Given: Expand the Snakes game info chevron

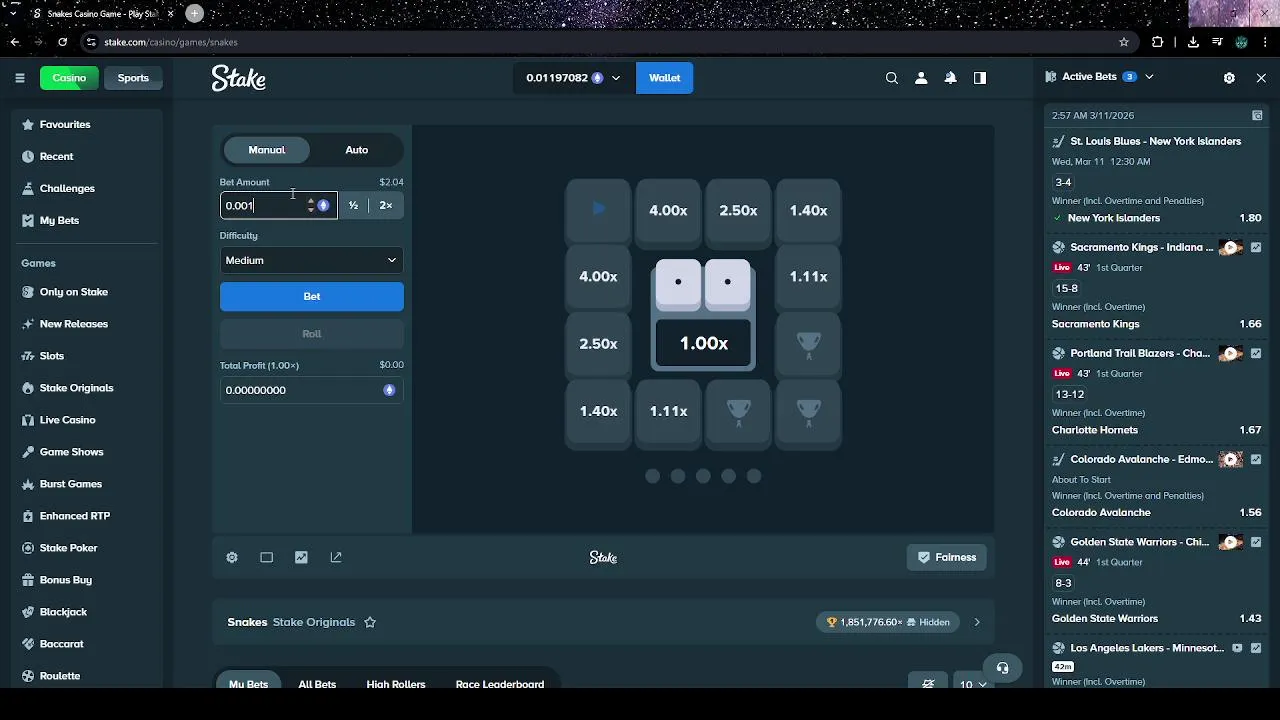Looking at the screenshot, I should 977,622.
